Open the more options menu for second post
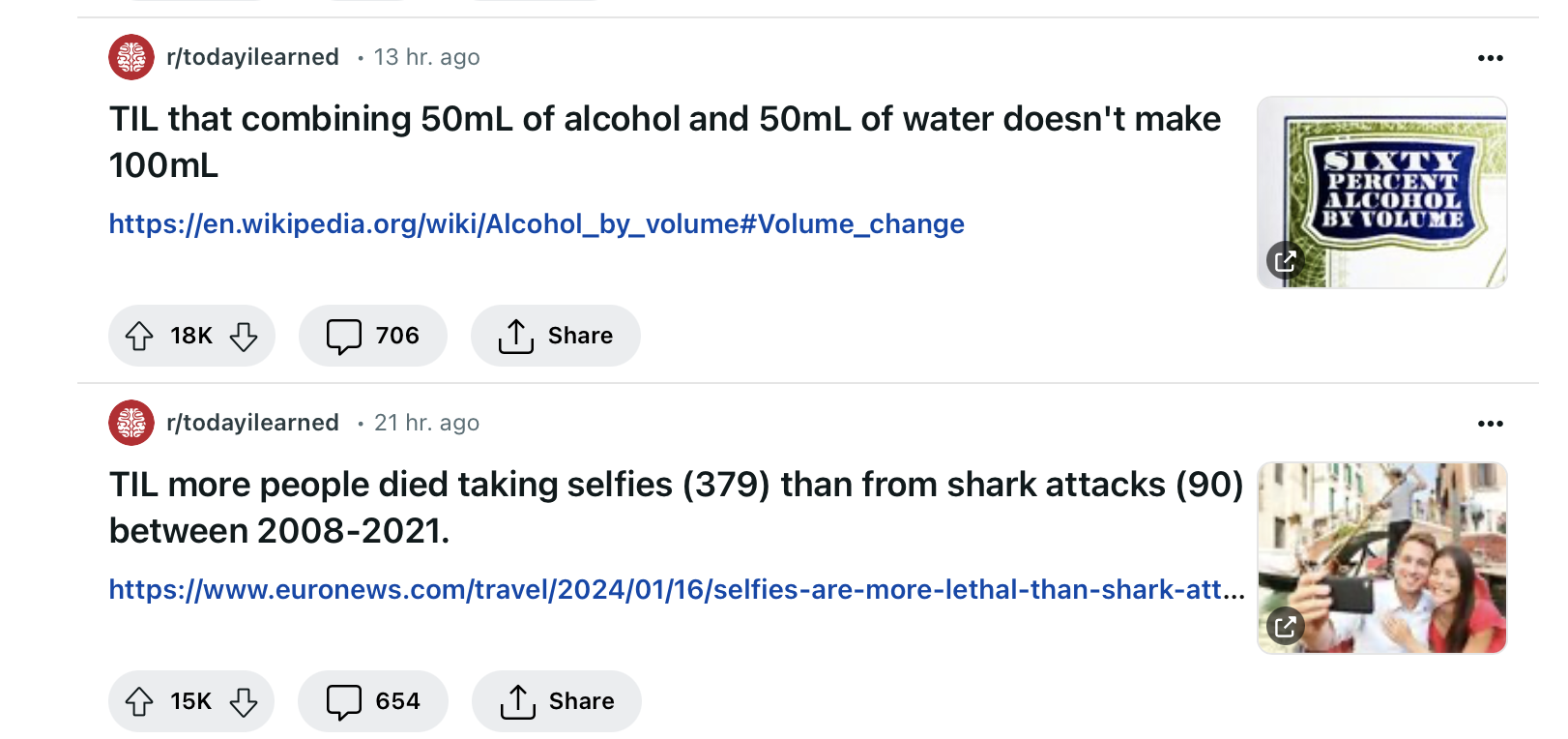 coord(1490,424)
